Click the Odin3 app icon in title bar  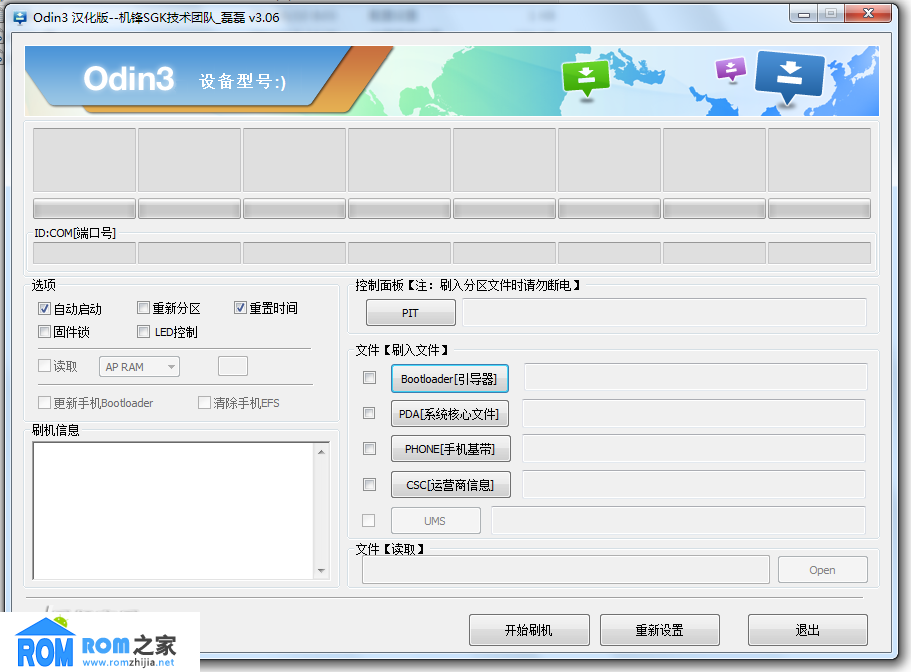[x=20, y=18]
